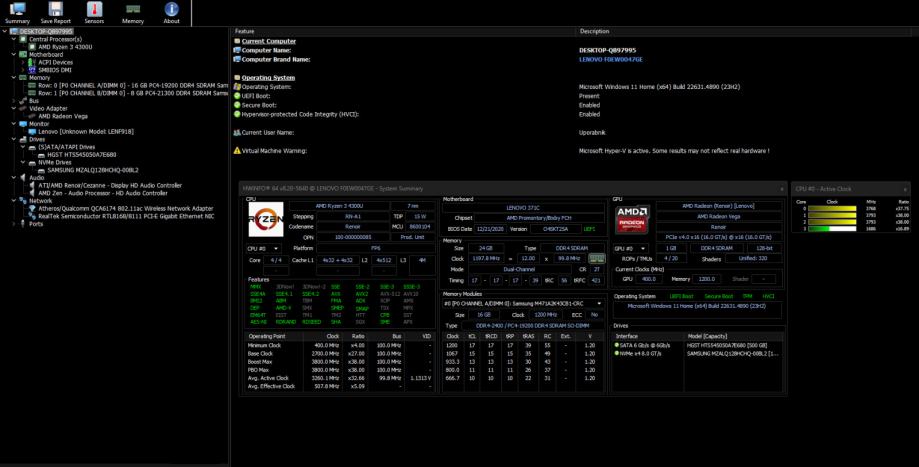This screenshot has width=919, height=467.
Task: Open the Sensors thermometer icon
Action: coord(94,12)
